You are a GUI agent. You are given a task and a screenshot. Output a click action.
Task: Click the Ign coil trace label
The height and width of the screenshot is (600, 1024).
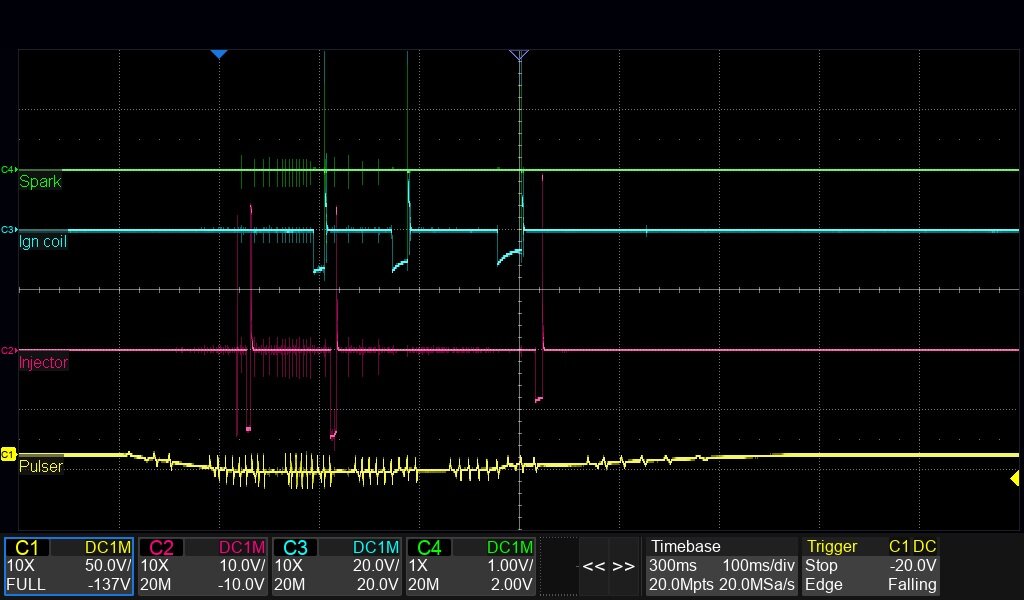(x=43, y=242)
